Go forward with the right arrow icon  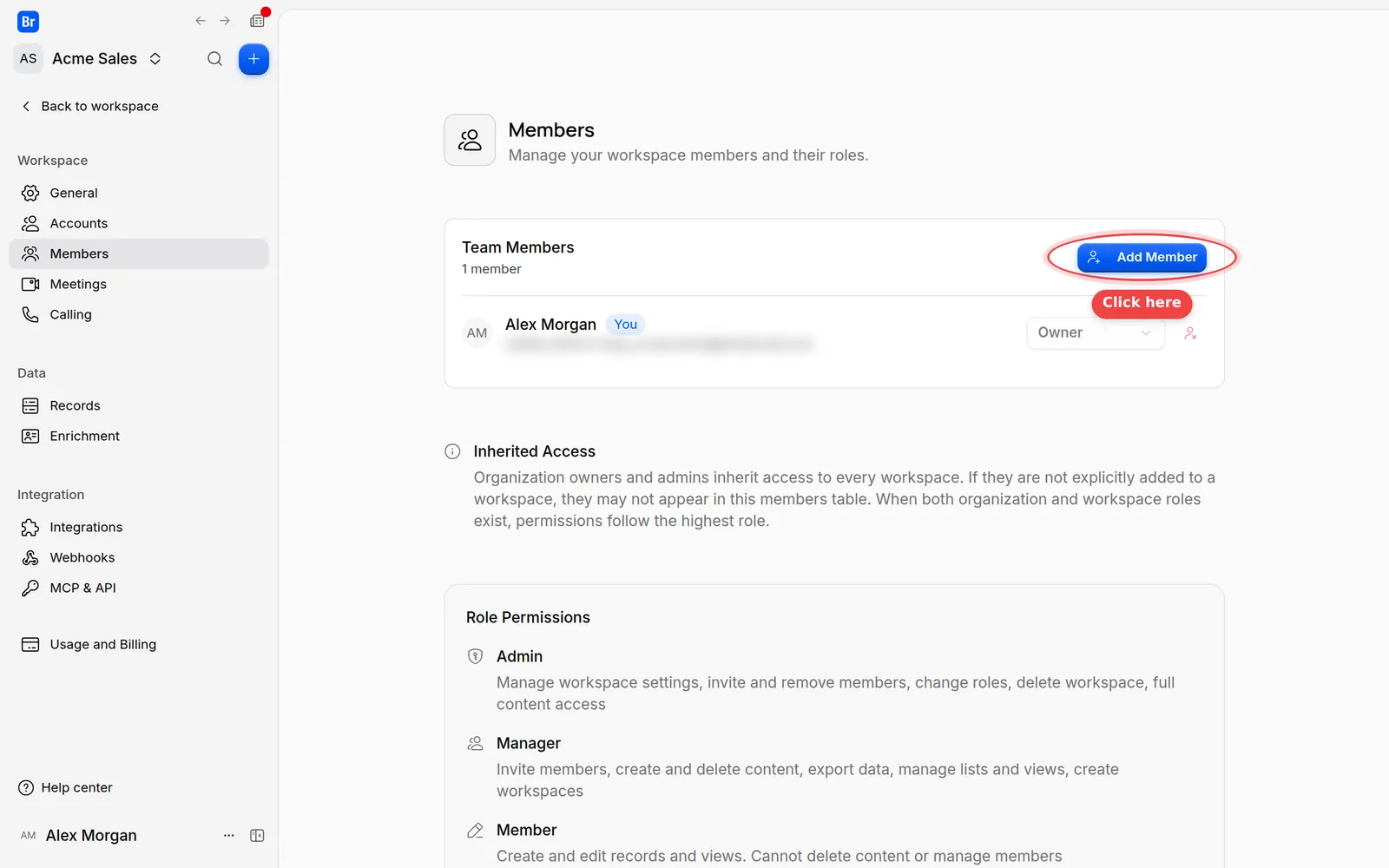click(225, 21)
